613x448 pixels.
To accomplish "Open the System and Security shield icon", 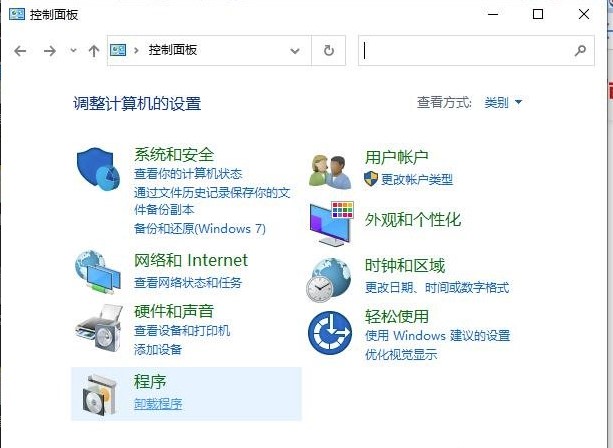I will (x=98, y=169).
